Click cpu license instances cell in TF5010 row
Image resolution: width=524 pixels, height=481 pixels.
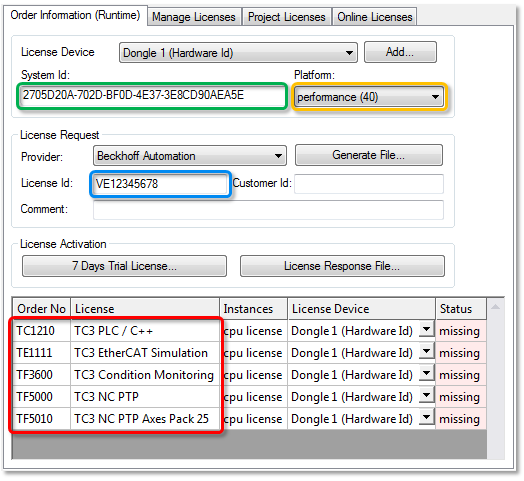254,419
